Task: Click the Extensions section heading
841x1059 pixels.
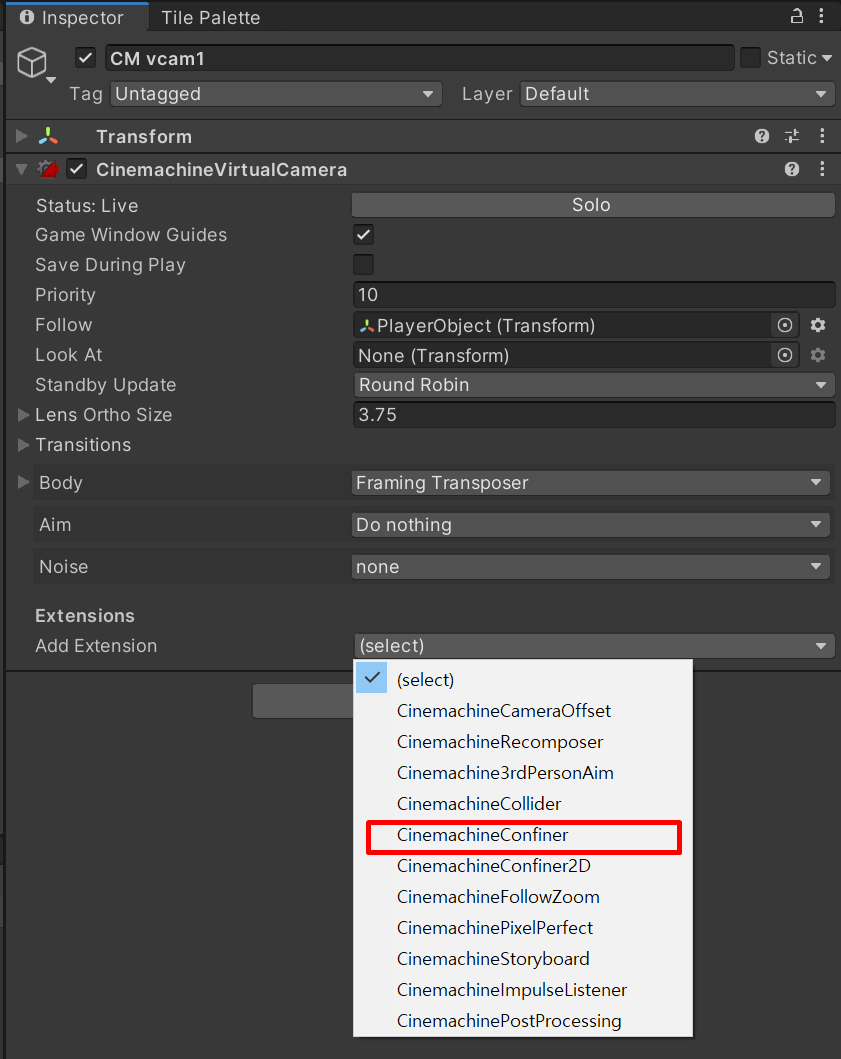Action: coord(85,616)
